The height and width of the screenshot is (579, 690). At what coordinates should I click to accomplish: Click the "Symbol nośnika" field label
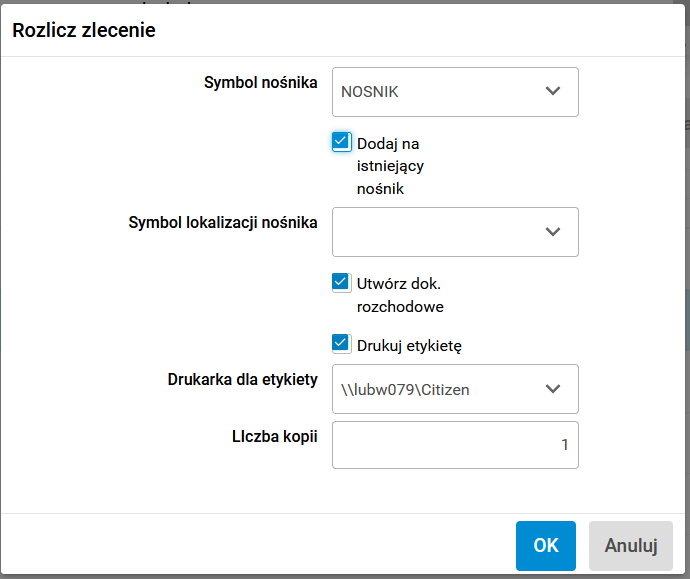coord(260,82)
